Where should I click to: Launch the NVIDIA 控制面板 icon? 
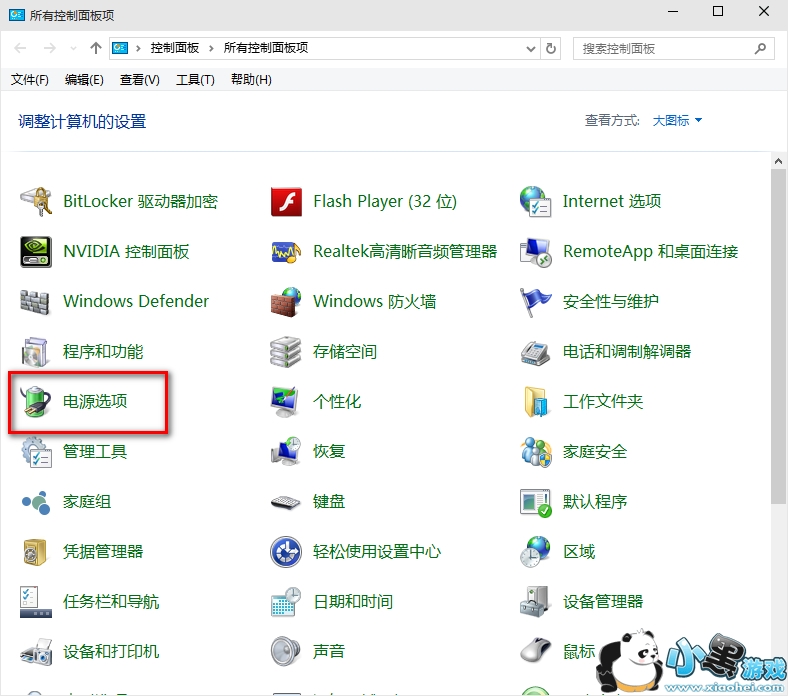36,251
